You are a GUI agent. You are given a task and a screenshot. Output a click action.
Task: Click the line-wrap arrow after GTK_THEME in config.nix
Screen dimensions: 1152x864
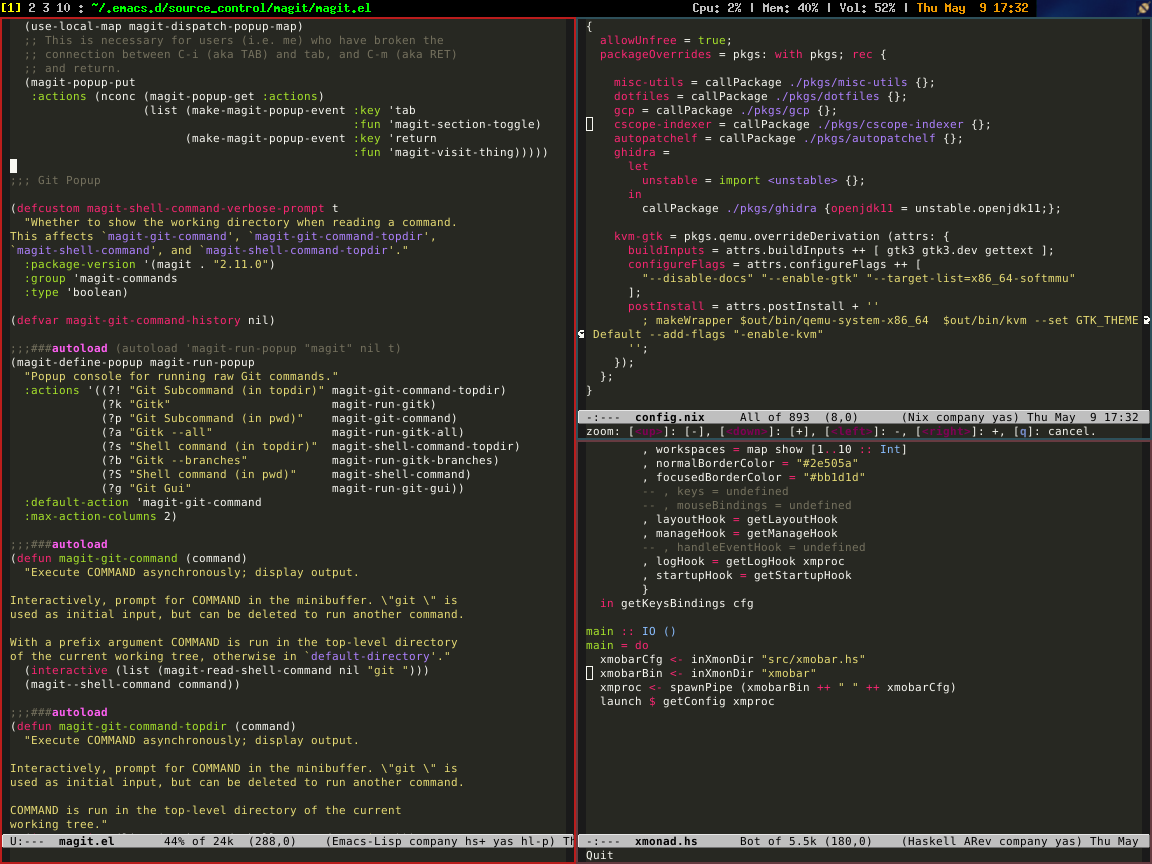click(x=1147, y=320)
